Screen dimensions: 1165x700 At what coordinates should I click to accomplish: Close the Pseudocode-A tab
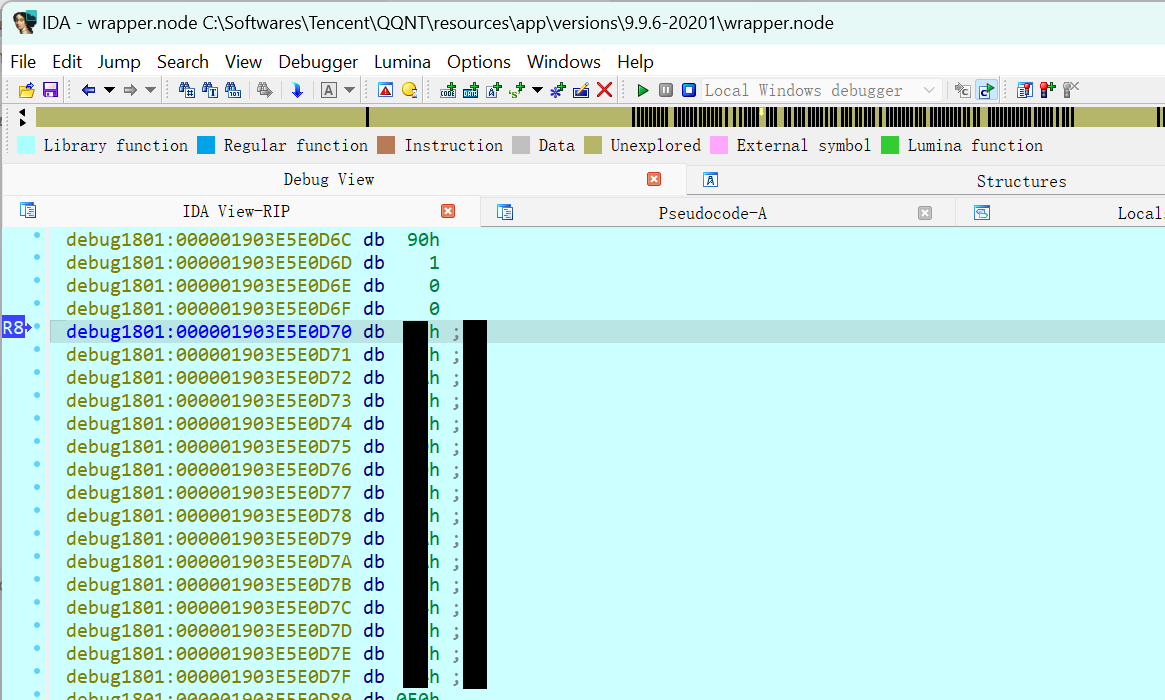coord(925,213)
